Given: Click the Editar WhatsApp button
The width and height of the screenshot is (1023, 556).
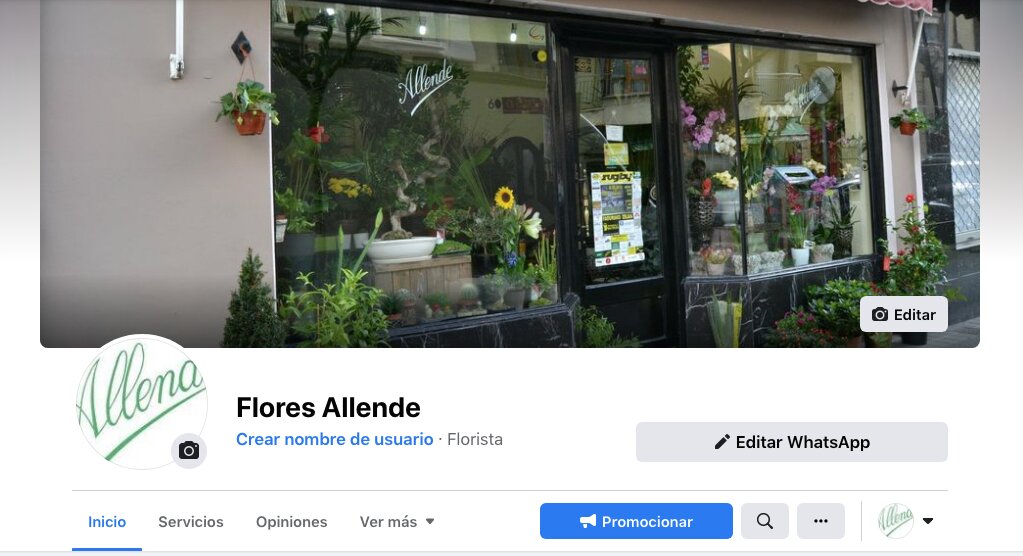Looking at the screenshot, I should [x=791, y=442].
